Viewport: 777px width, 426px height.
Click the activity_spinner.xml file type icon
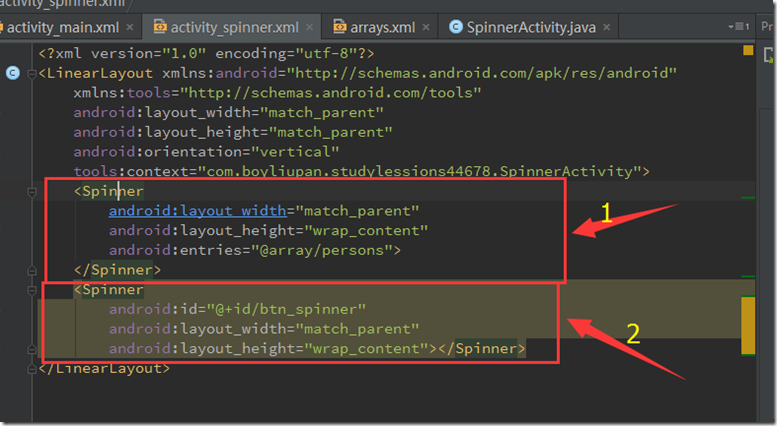(159, 27)
